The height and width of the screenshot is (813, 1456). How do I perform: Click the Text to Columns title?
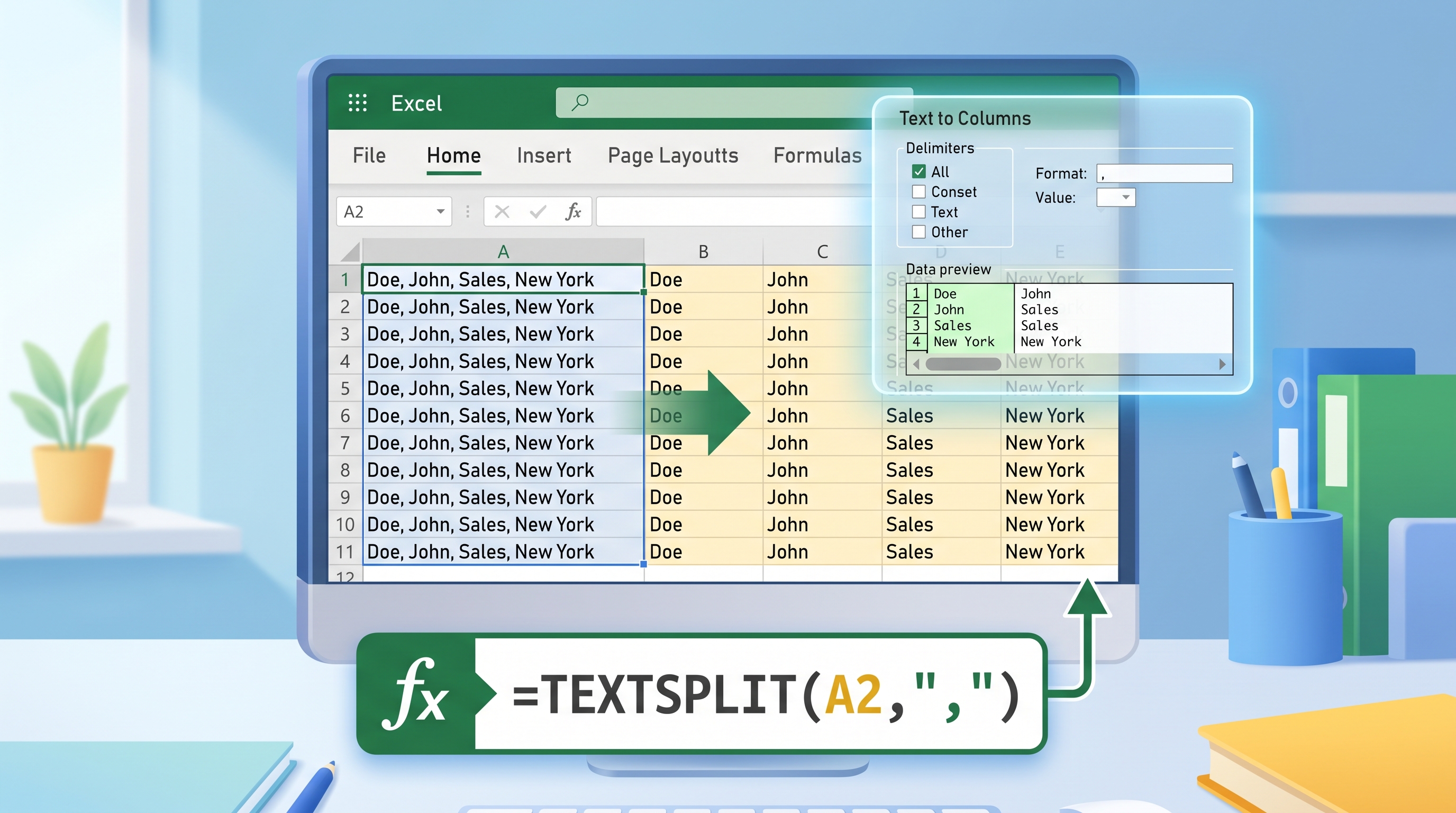(965, 118)
